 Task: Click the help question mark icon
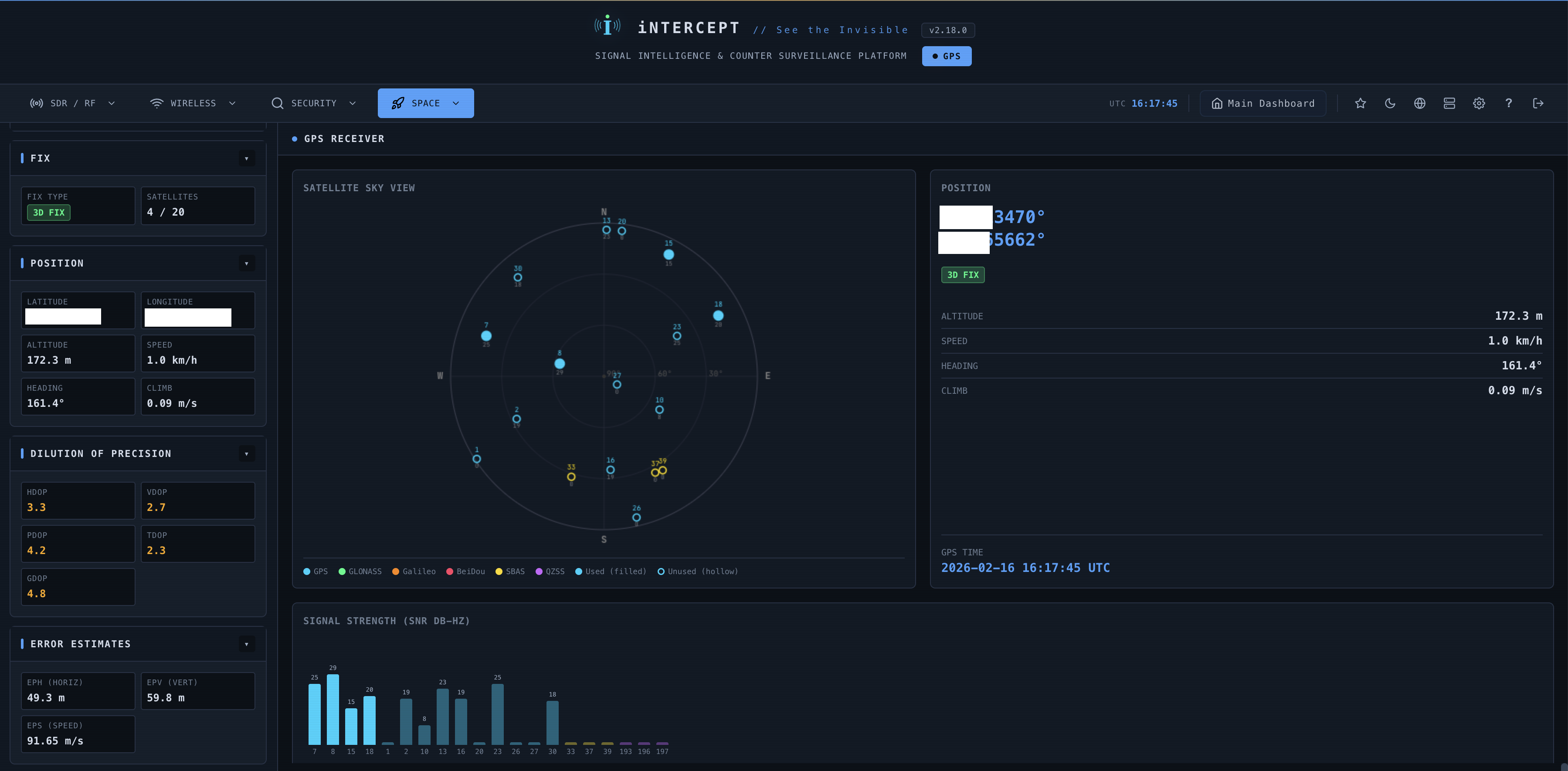[1508, 103]
